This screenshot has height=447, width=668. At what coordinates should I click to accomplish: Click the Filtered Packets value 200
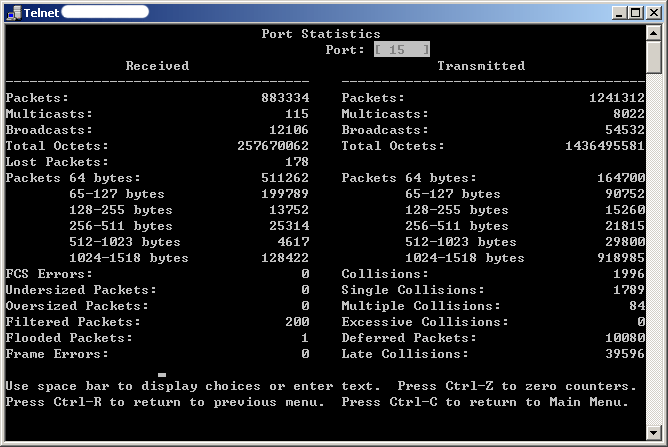point(297,322)
